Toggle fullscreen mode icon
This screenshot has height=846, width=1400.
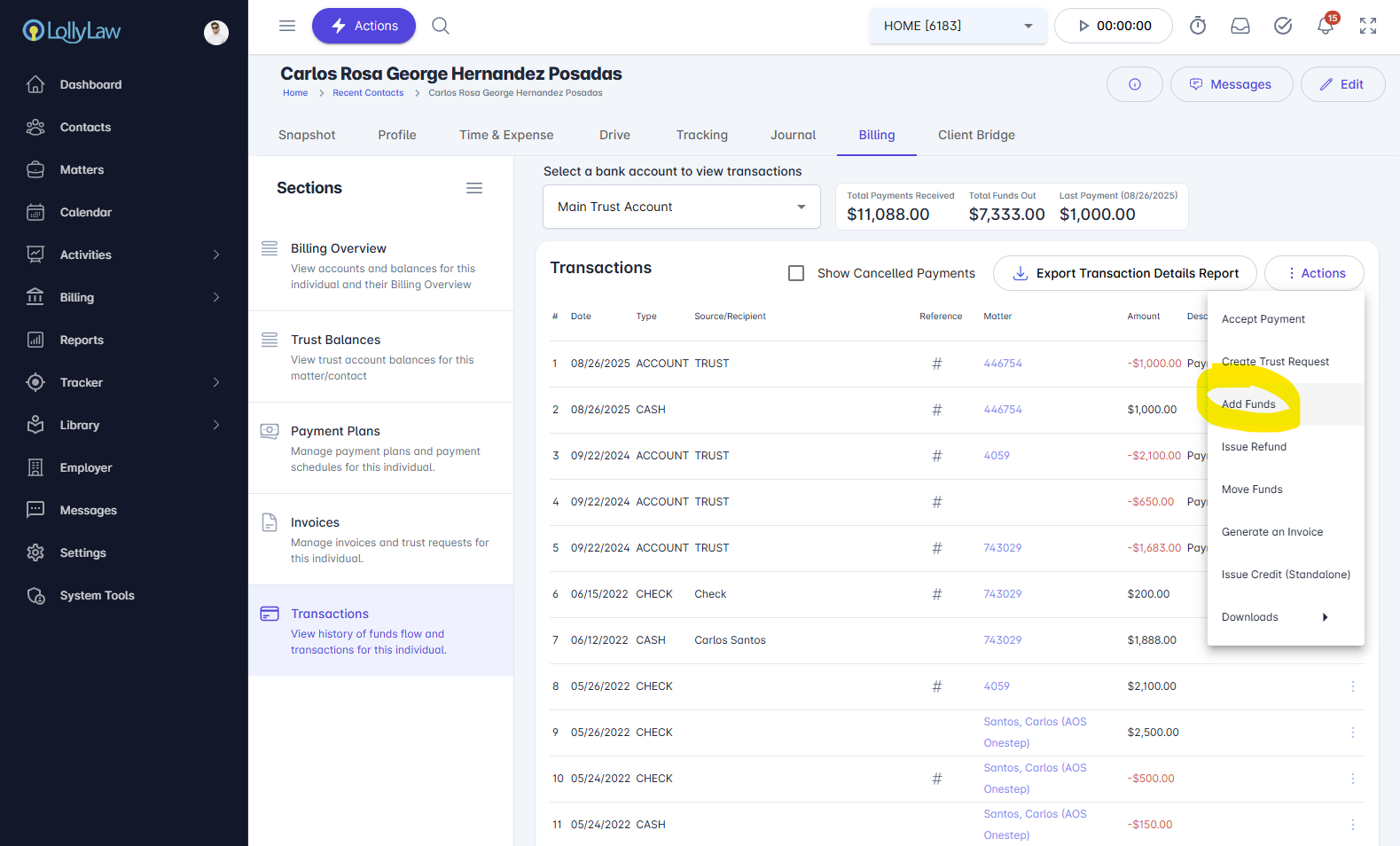point(1368,26)
